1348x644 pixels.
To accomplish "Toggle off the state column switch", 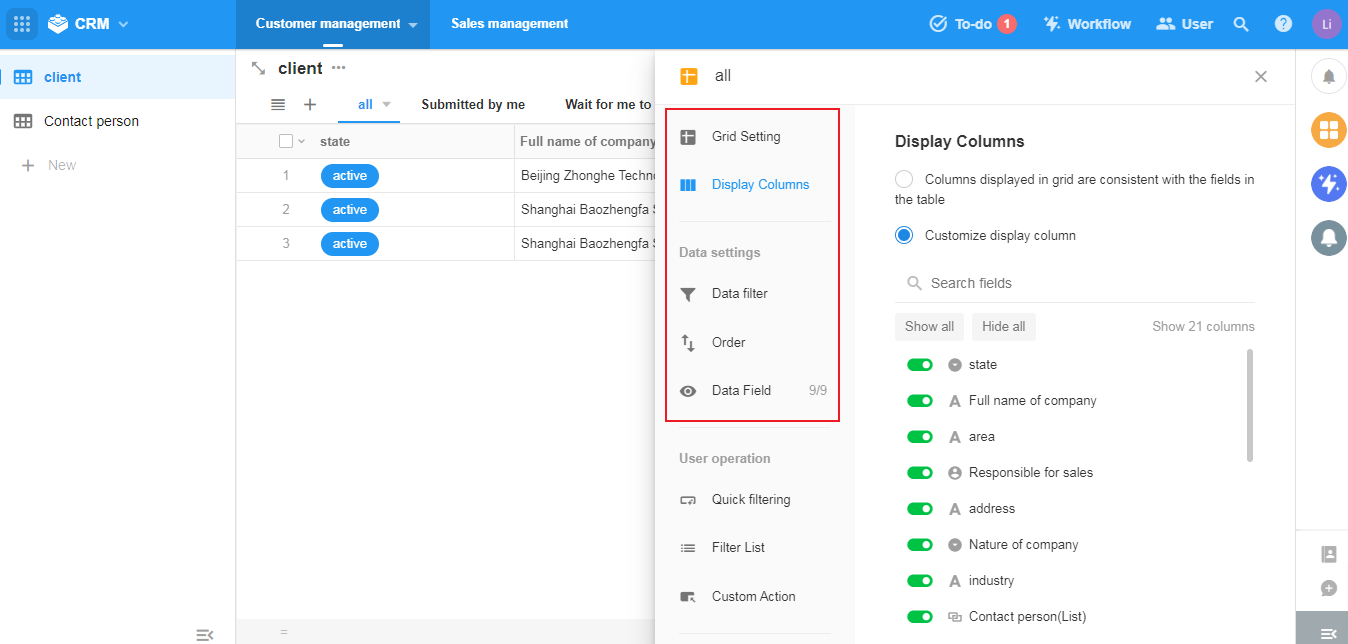I will [x=919, y=365].
